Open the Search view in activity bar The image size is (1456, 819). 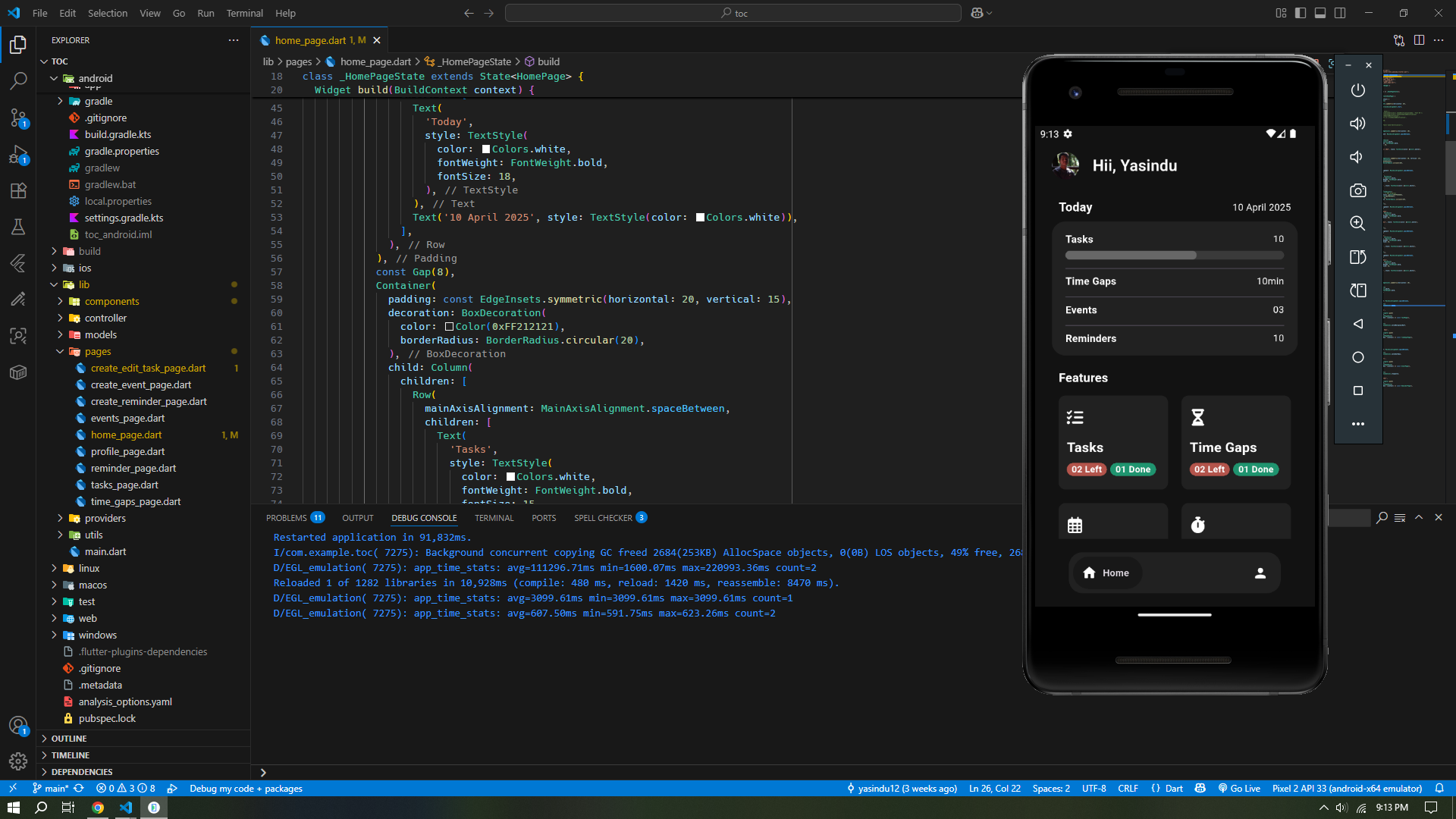point(18,80)
